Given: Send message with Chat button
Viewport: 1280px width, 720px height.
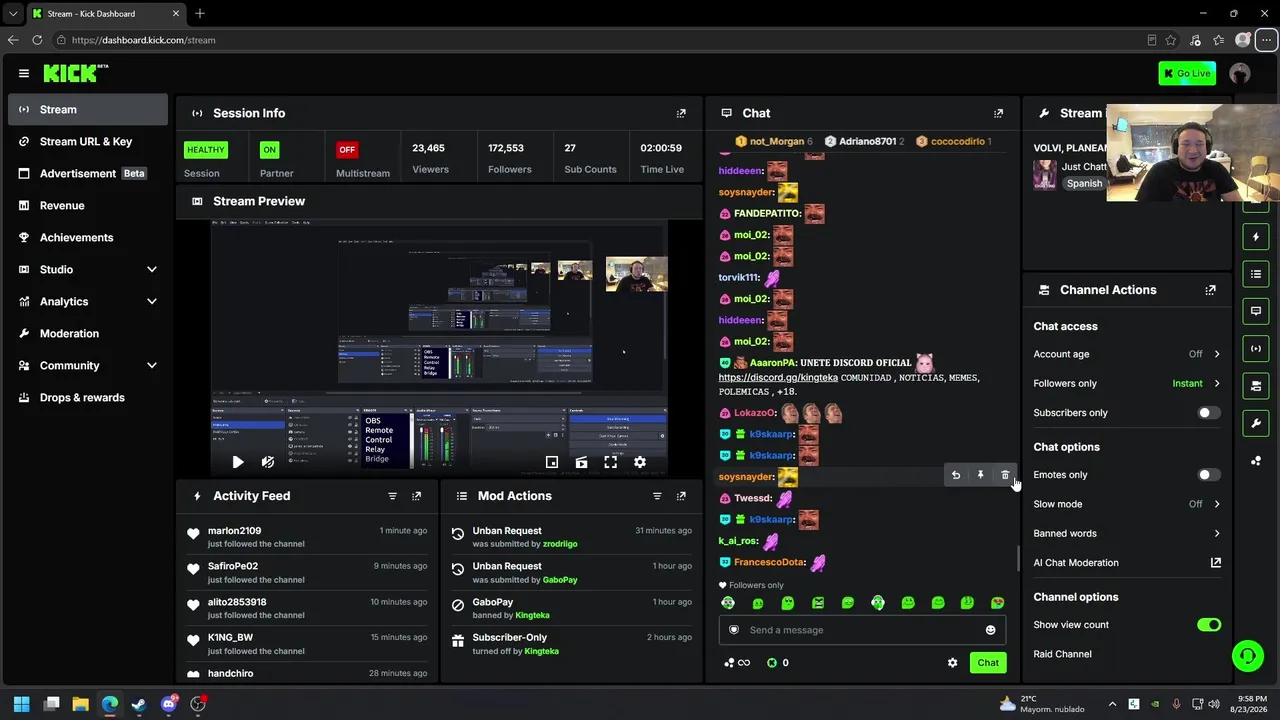Looking at the screenshot, I should click(988, 663).
